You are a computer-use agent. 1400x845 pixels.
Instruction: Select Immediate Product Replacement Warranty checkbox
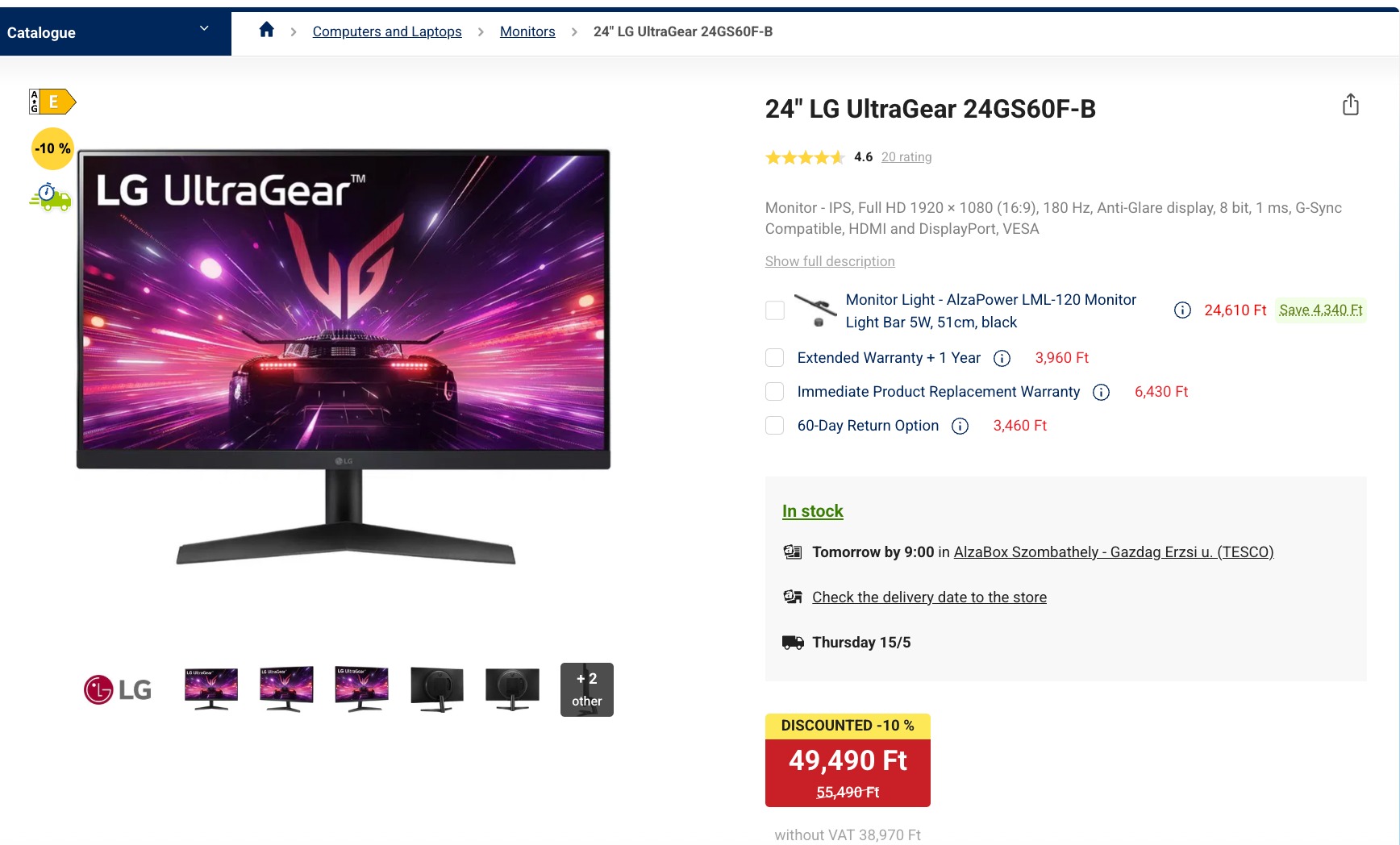coord(774,392)
